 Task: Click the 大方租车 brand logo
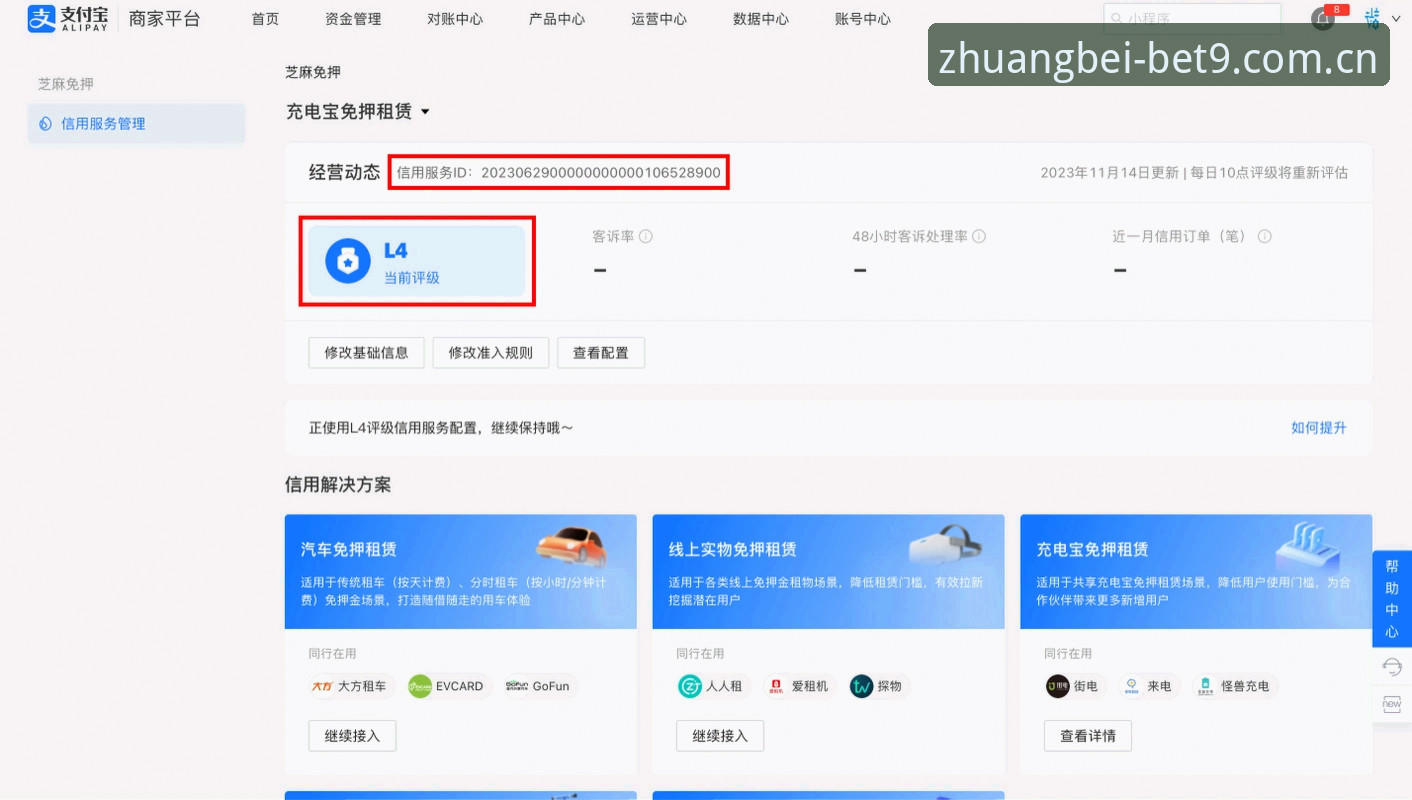pyautogui.click(x=322, y=686)
